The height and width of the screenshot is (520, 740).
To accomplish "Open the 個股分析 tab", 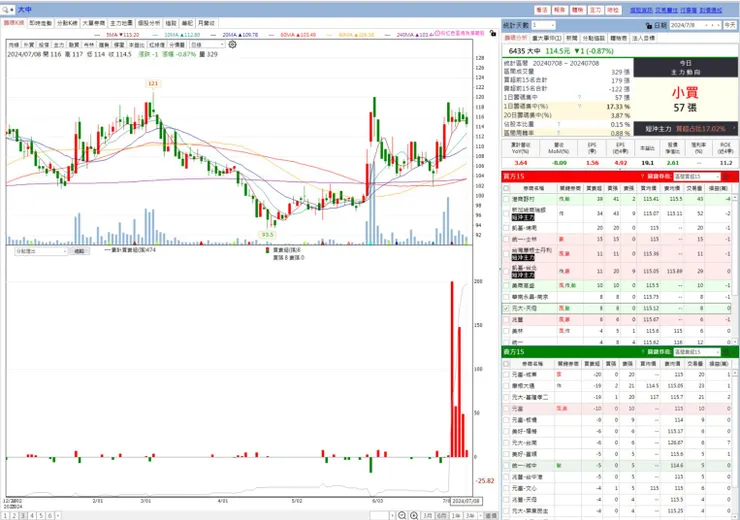I will 149,23.
